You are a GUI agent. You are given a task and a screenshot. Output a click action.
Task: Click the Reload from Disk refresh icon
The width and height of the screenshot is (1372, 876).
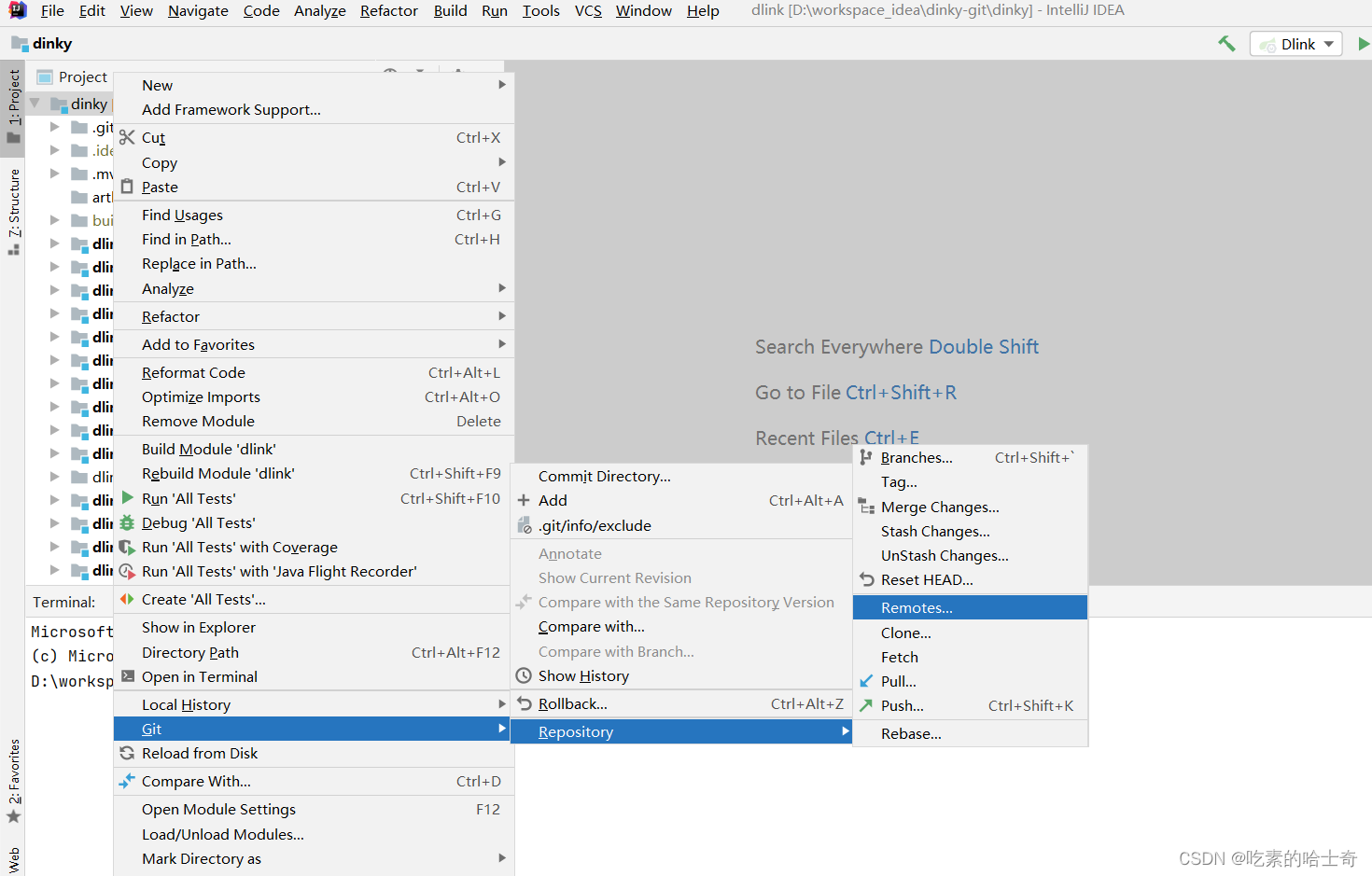coord(127,753)
